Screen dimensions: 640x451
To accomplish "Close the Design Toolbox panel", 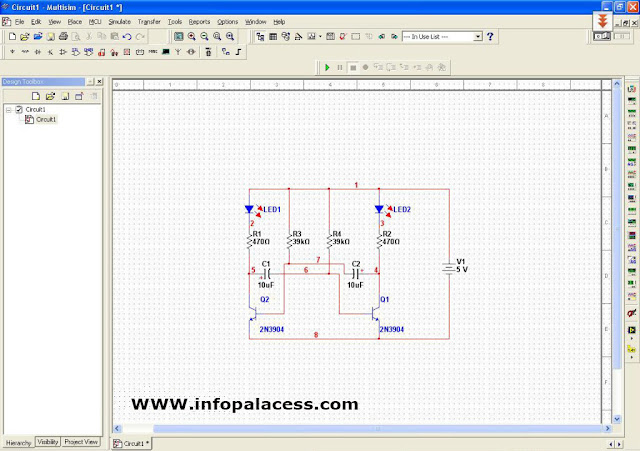I will click(x=99, y=82).
